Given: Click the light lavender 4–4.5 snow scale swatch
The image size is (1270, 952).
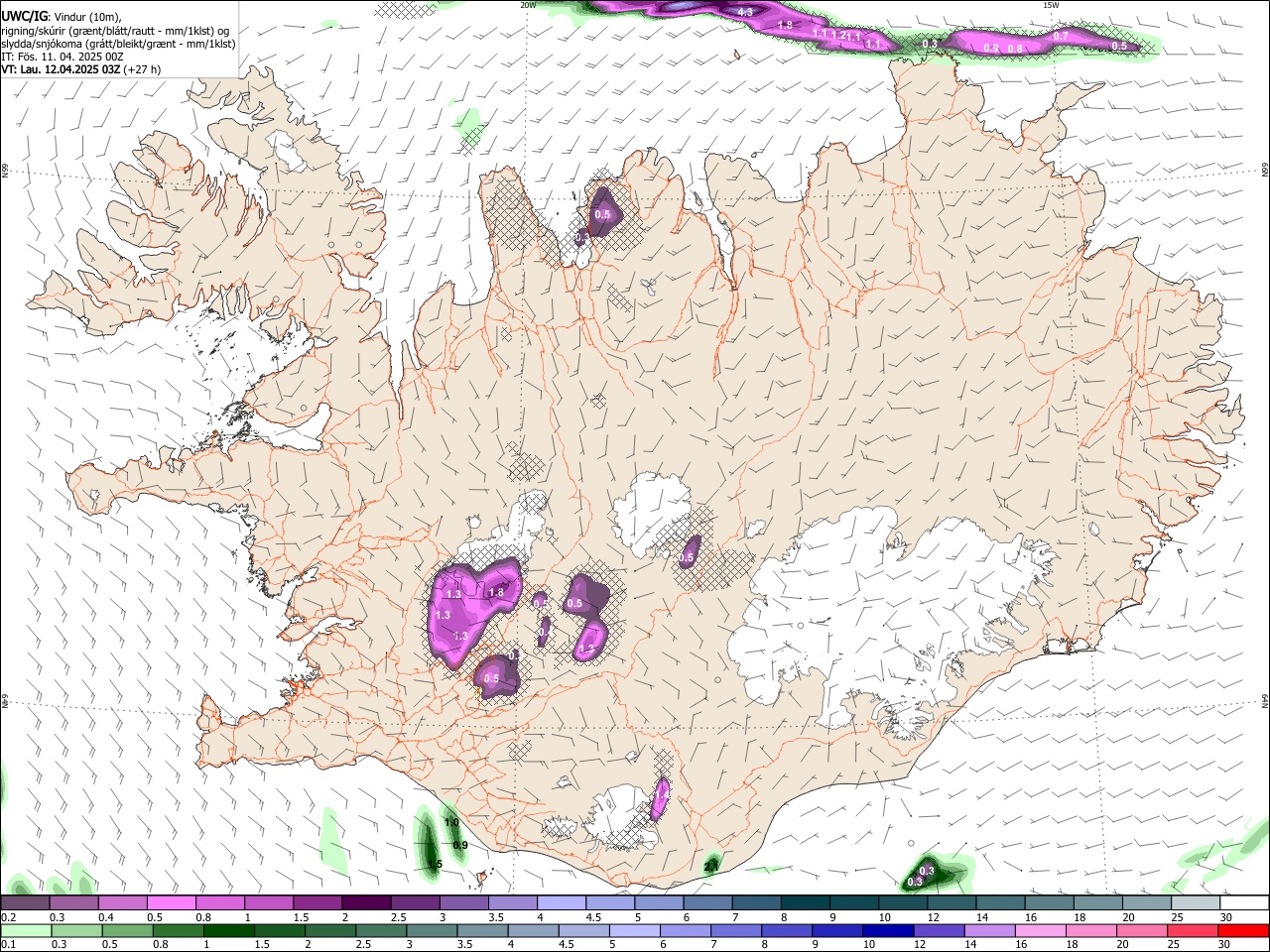Looking at the screenshot, I should coord(562,903).
